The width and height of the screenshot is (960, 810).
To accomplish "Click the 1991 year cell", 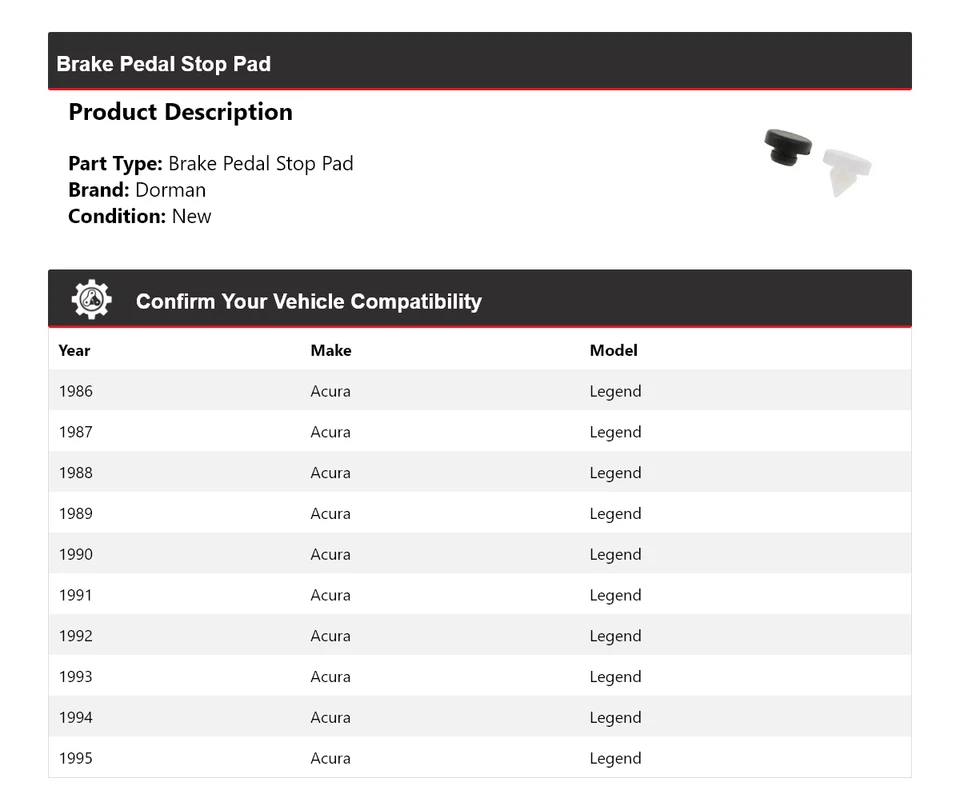I will point(75,595).
